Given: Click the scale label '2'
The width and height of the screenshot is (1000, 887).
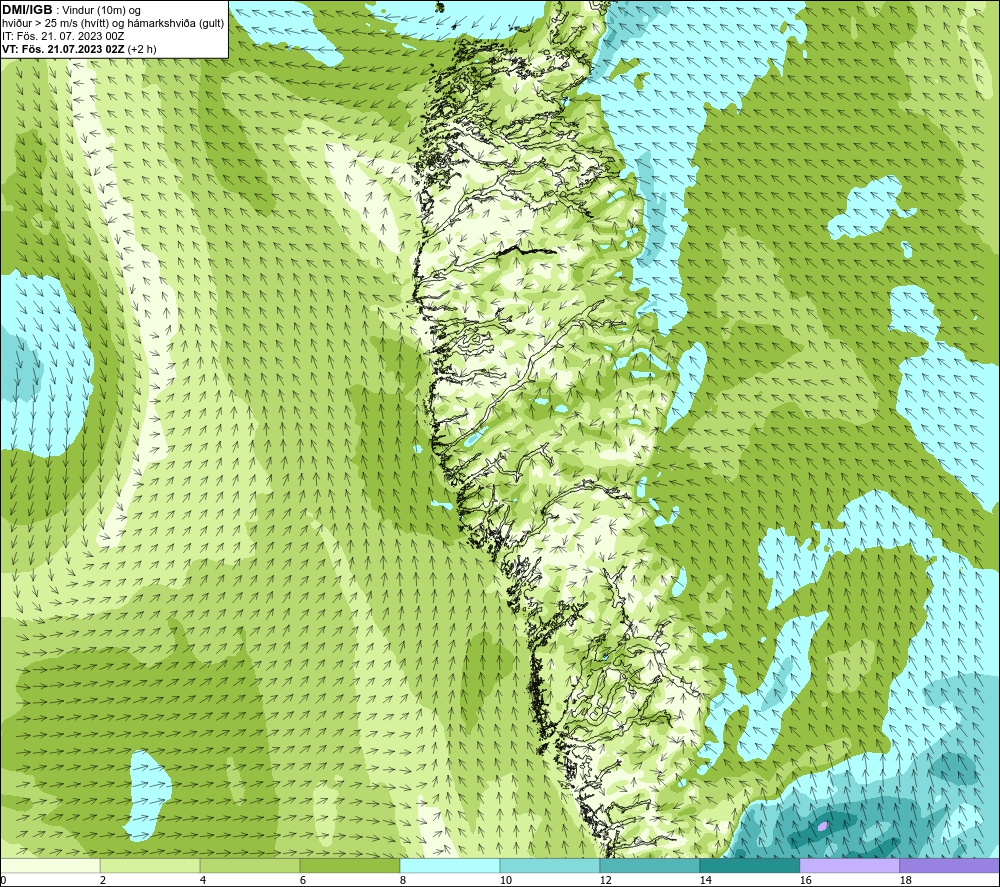Looking at the screenshot, I should click(103, 881).
